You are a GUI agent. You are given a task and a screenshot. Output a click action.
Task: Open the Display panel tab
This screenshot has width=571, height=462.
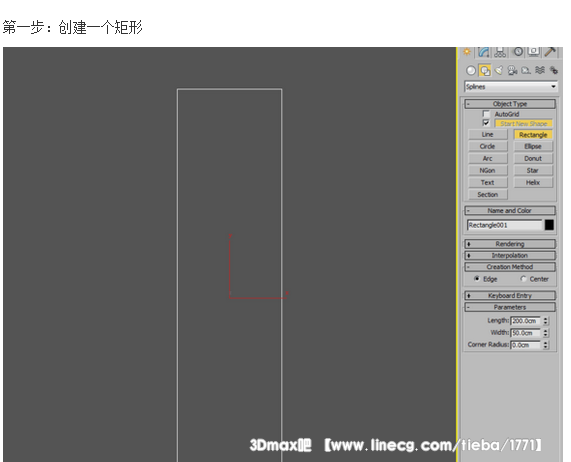(x=534, y=52)
